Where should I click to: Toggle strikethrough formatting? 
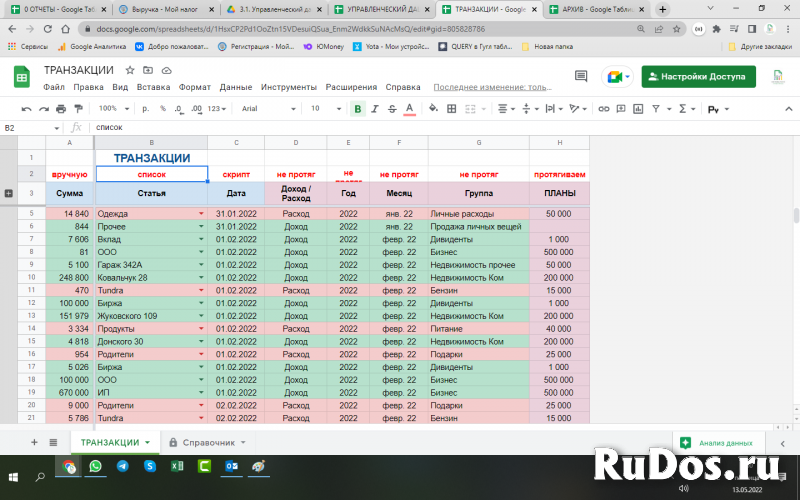tap(391, 108)
